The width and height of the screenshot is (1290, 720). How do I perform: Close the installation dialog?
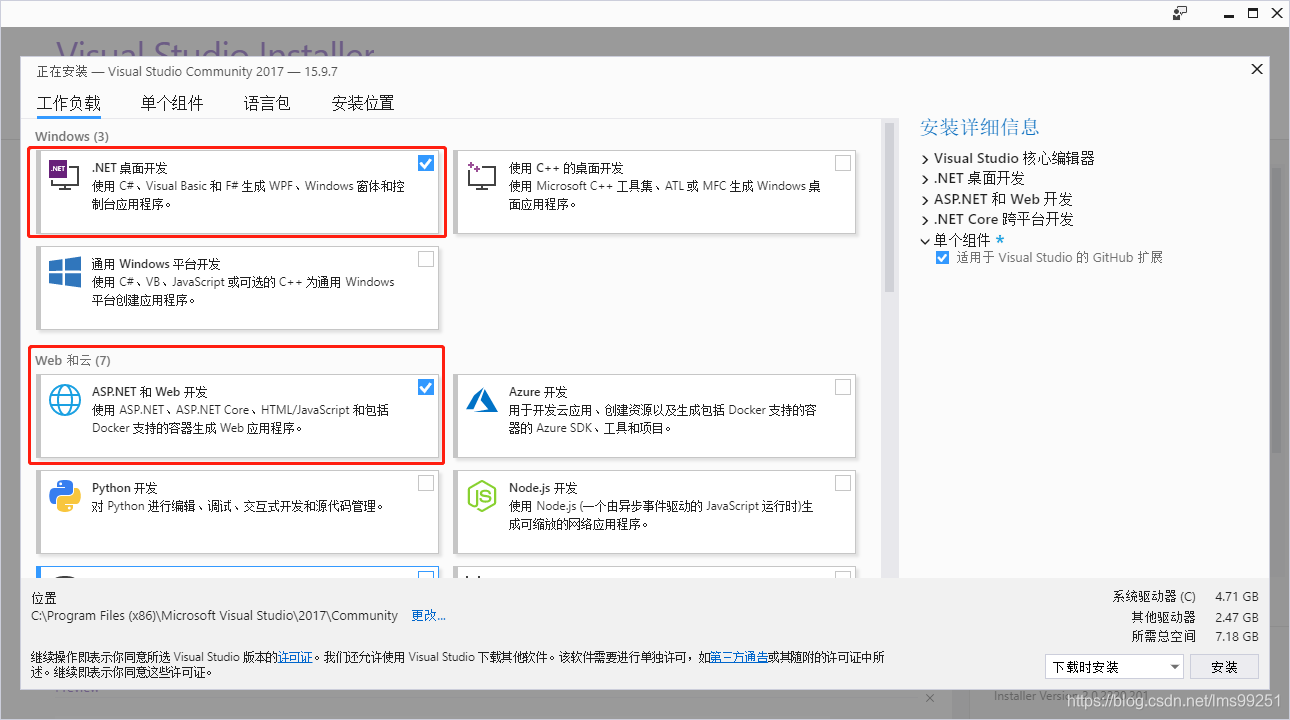click(1257, 69)
